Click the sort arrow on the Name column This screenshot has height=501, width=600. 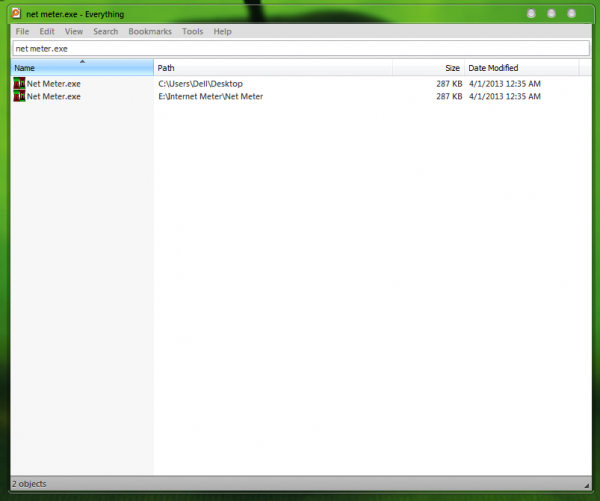point(82,62)
